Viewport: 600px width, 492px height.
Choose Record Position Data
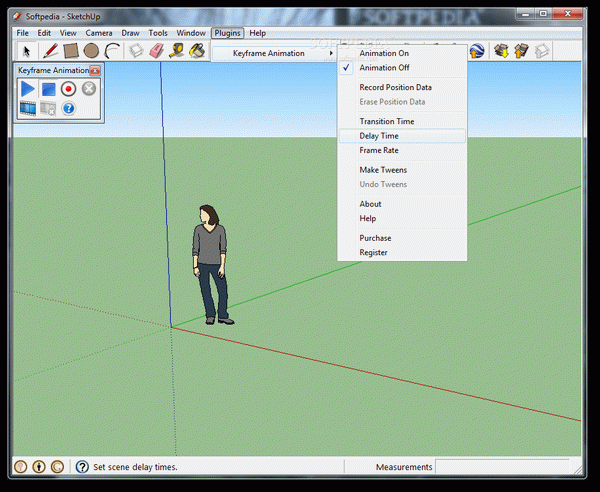(402, 87)
